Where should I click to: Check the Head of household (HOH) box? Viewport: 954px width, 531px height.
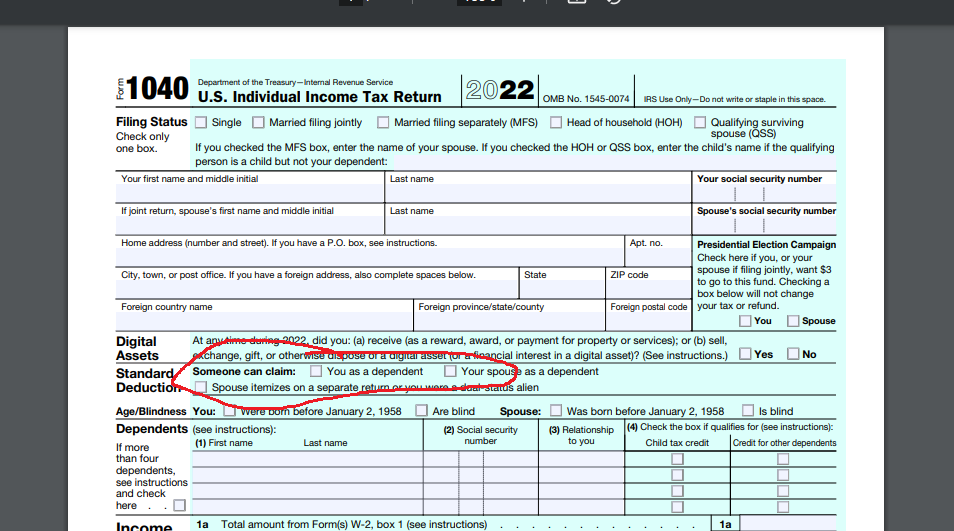(x=555, y=123)
